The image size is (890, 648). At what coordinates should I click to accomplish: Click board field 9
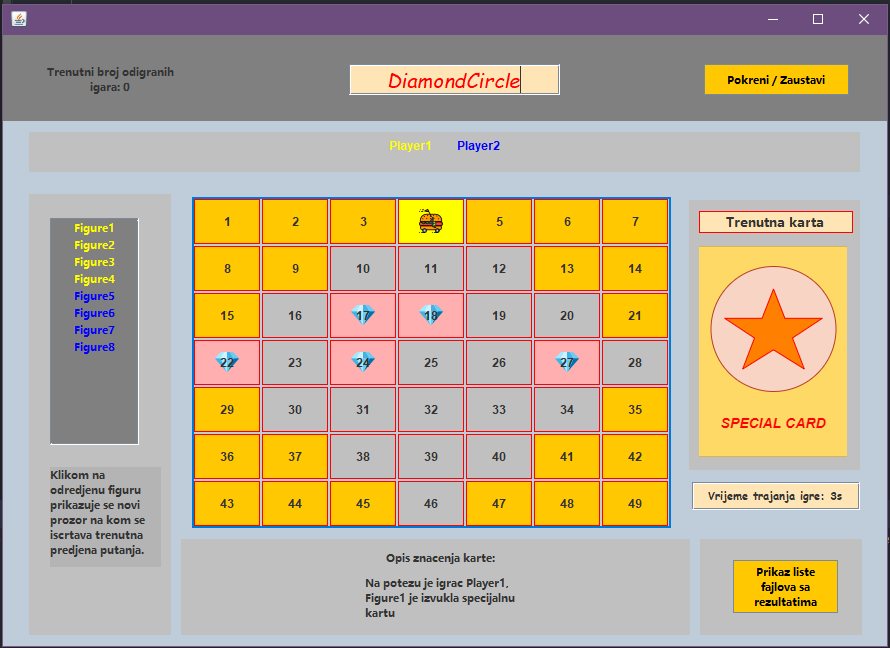pyautogui.click(x=295, y=268)
